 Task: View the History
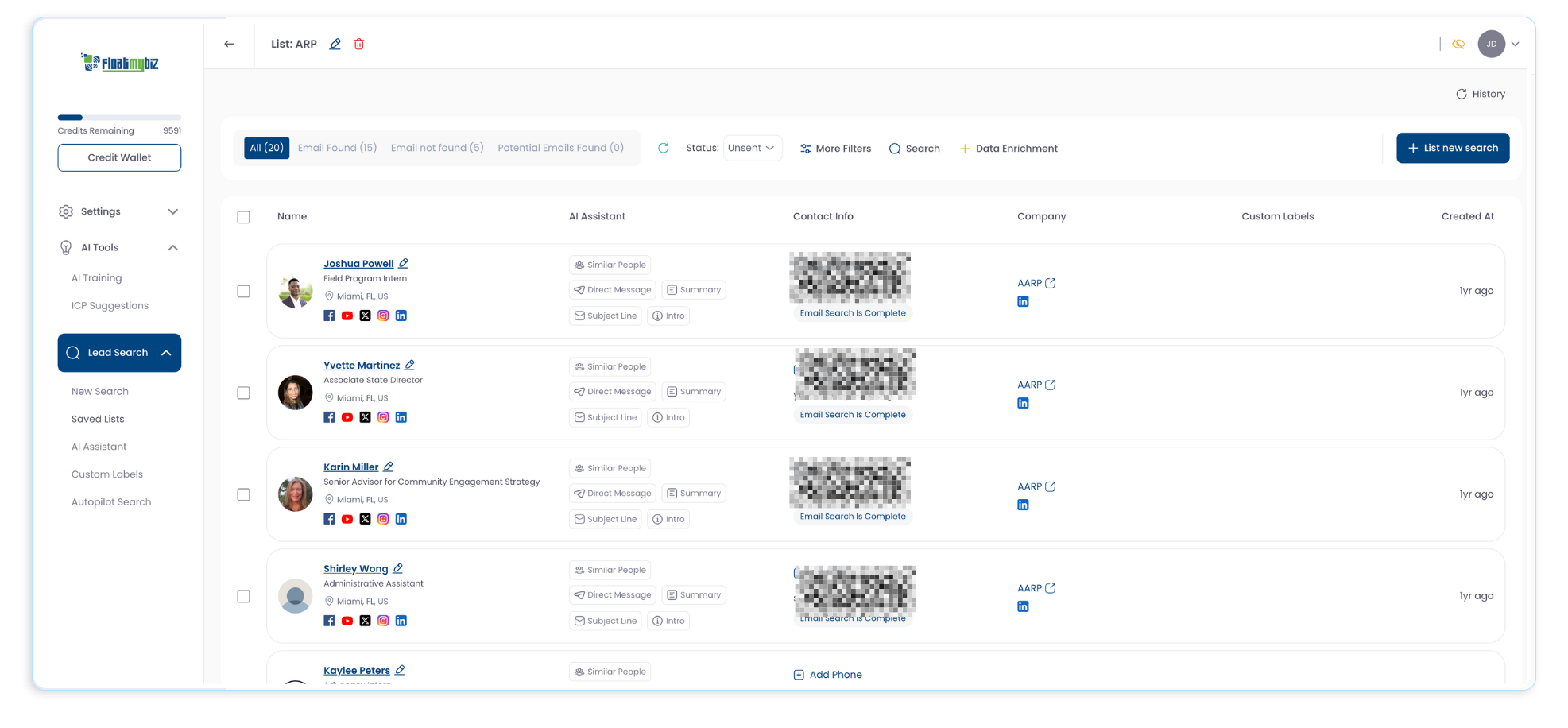(1481, 94)
